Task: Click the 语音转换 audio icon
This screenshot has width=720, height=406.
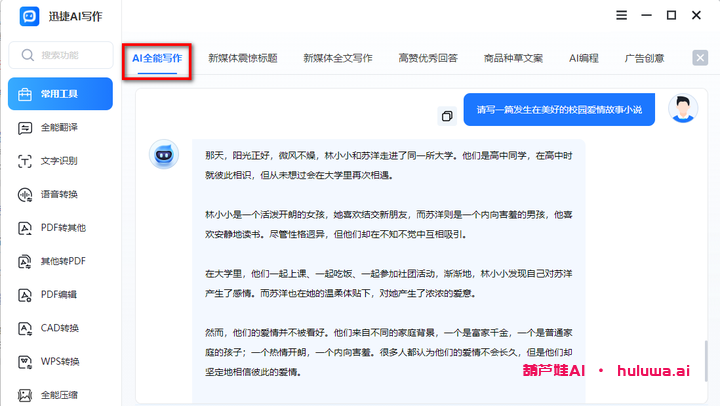Action: (x=25, y=195)
